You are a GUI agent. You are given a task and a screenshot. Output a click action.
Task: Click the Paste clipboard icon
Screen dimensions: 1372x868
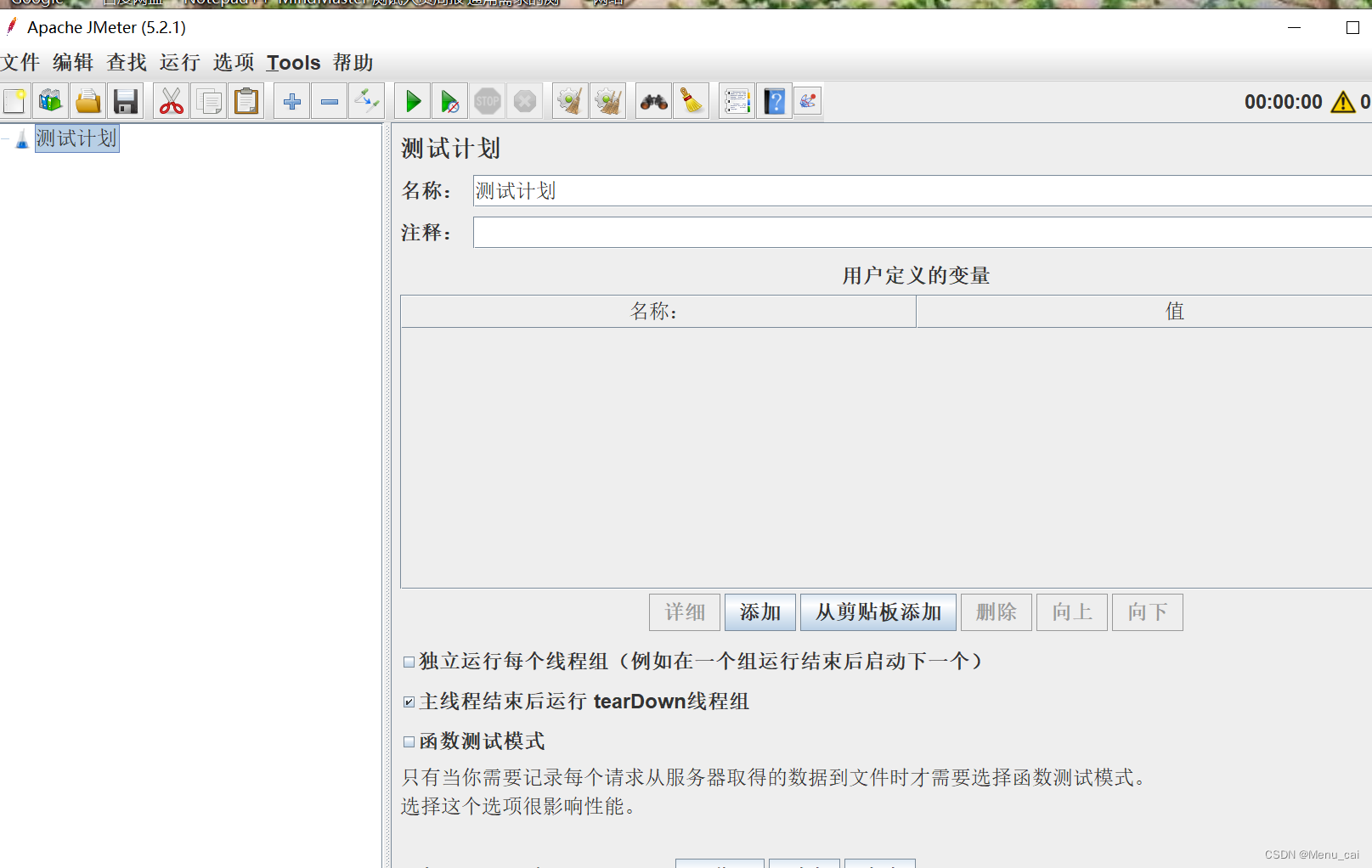(246, 102)
